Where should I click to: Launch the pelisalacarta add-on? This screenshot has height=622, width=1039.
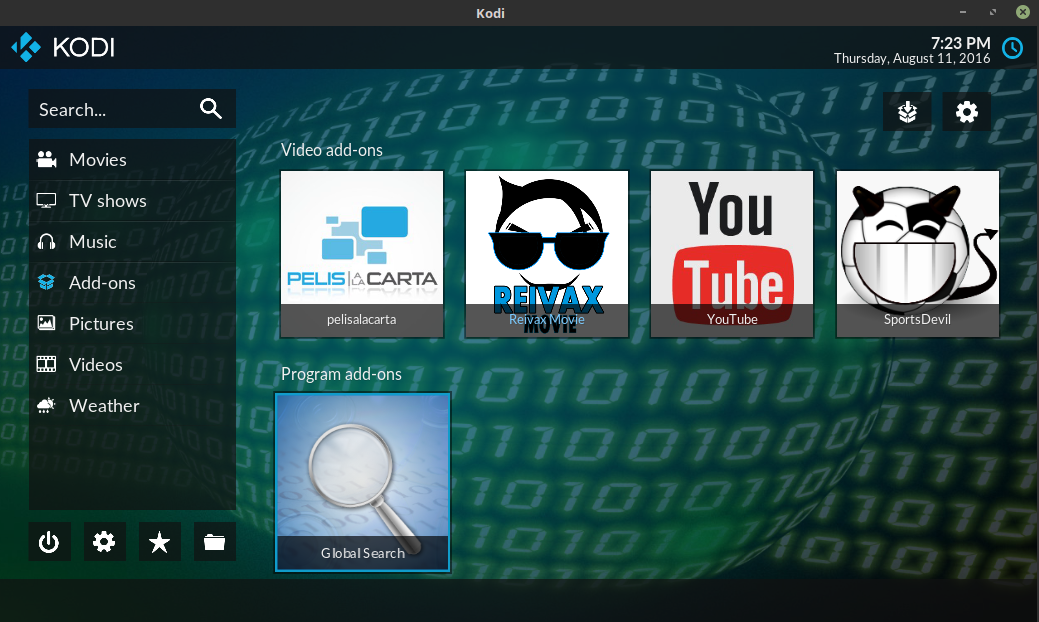362,254
